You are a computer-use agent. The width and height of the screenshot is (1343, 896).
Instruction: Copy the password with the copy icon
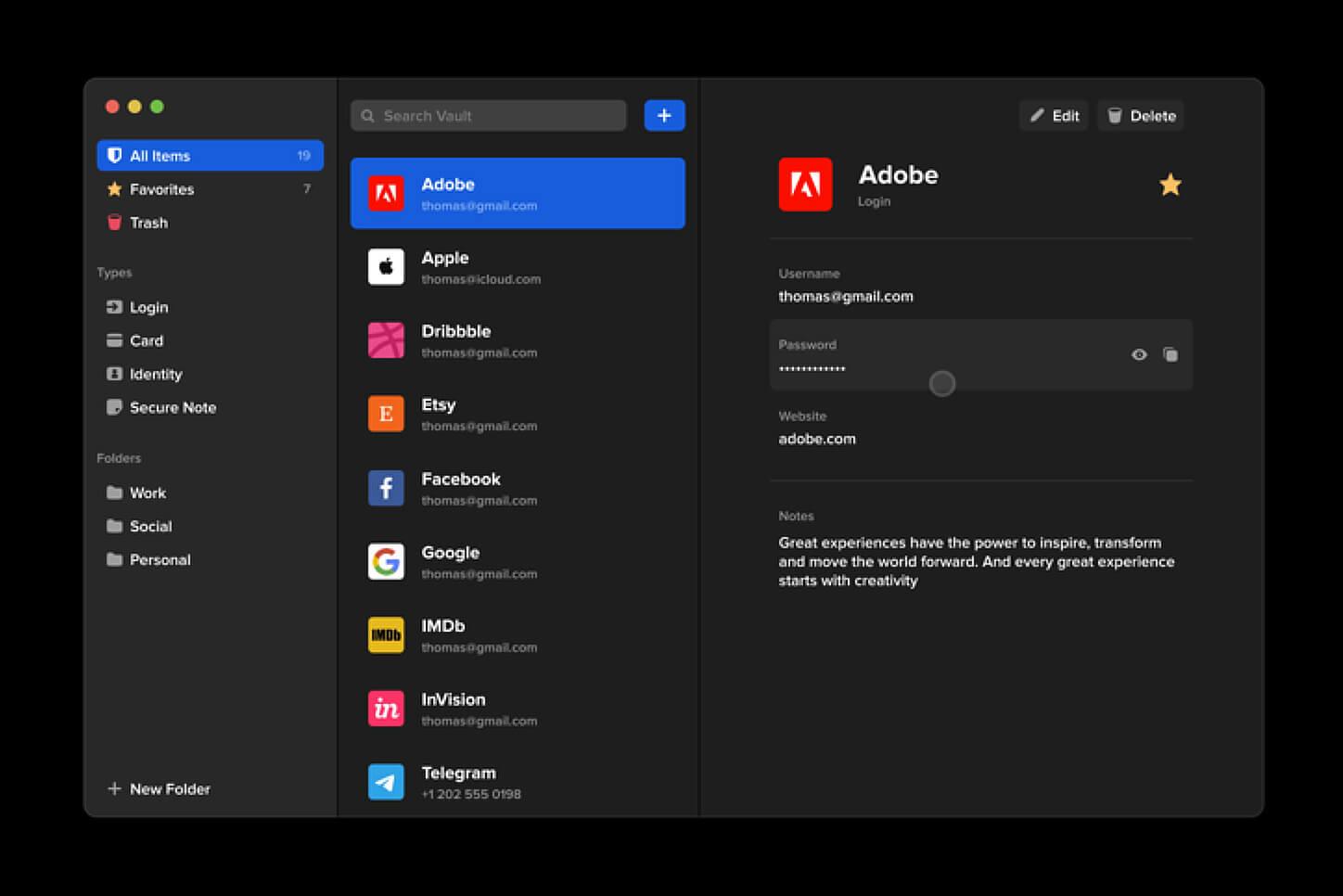click(1170, 354)
